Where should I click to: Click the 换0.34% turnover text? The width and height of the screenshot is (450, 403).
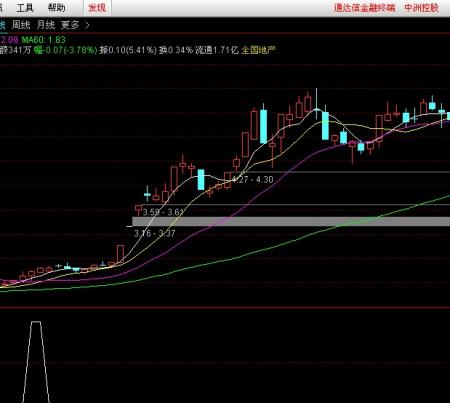(x=176, y=50)
